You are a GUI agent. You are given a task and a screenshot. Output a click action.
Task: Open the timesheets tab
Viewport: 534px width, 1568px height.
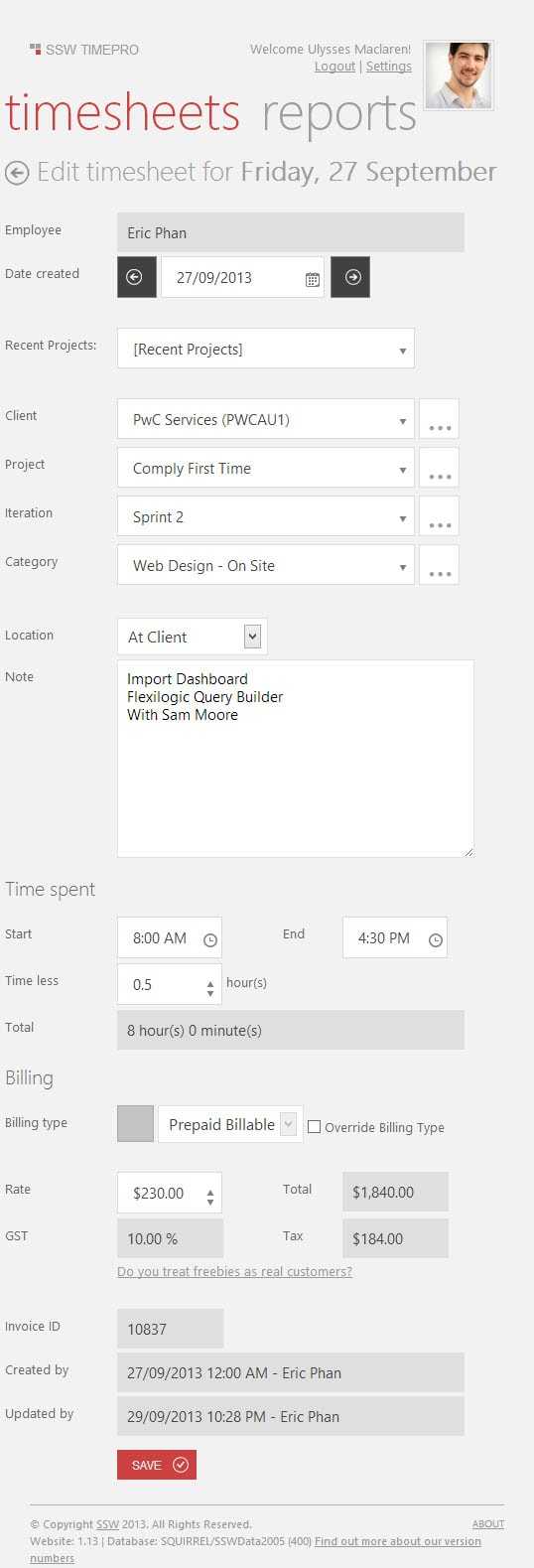point(122,113)
